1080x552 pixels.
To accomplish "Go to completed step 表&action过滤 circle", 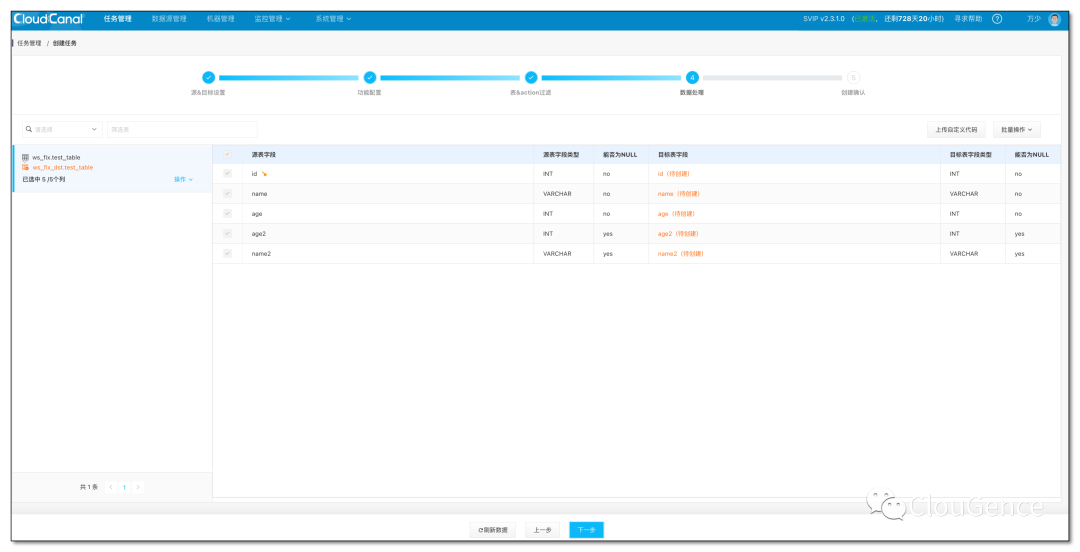I will [530, 78].
